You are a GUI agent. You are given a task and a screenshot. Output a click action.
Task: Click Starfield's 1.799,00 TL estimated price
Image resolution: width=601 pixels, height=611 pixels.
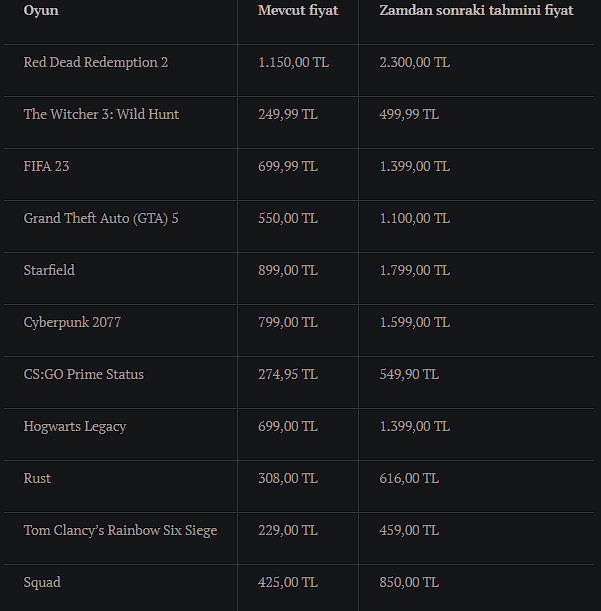click(x=415, y=270)
